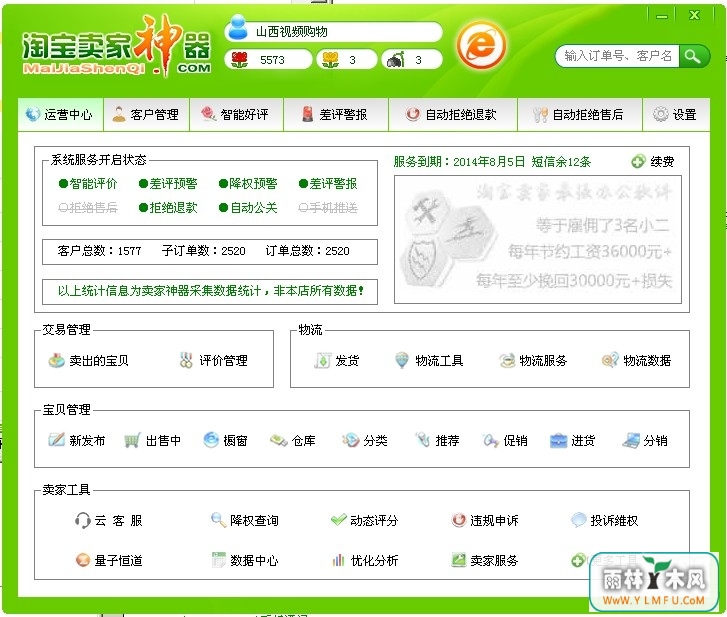
Task: Go to the 差评警报 tab
Action: 336,114
